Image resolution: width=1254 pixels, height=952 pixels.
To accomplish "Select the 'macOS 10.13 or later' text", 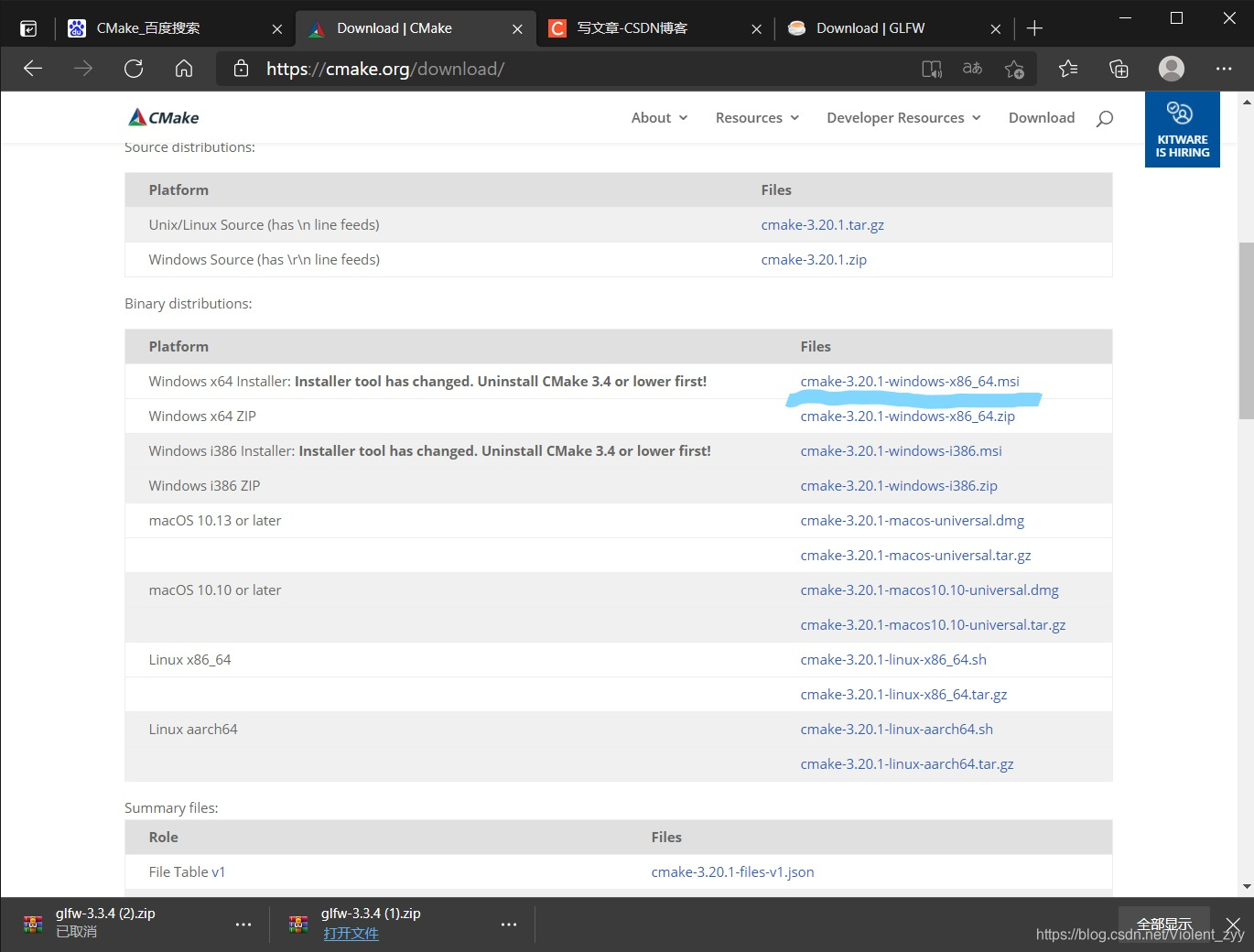I will coord(215,521).
